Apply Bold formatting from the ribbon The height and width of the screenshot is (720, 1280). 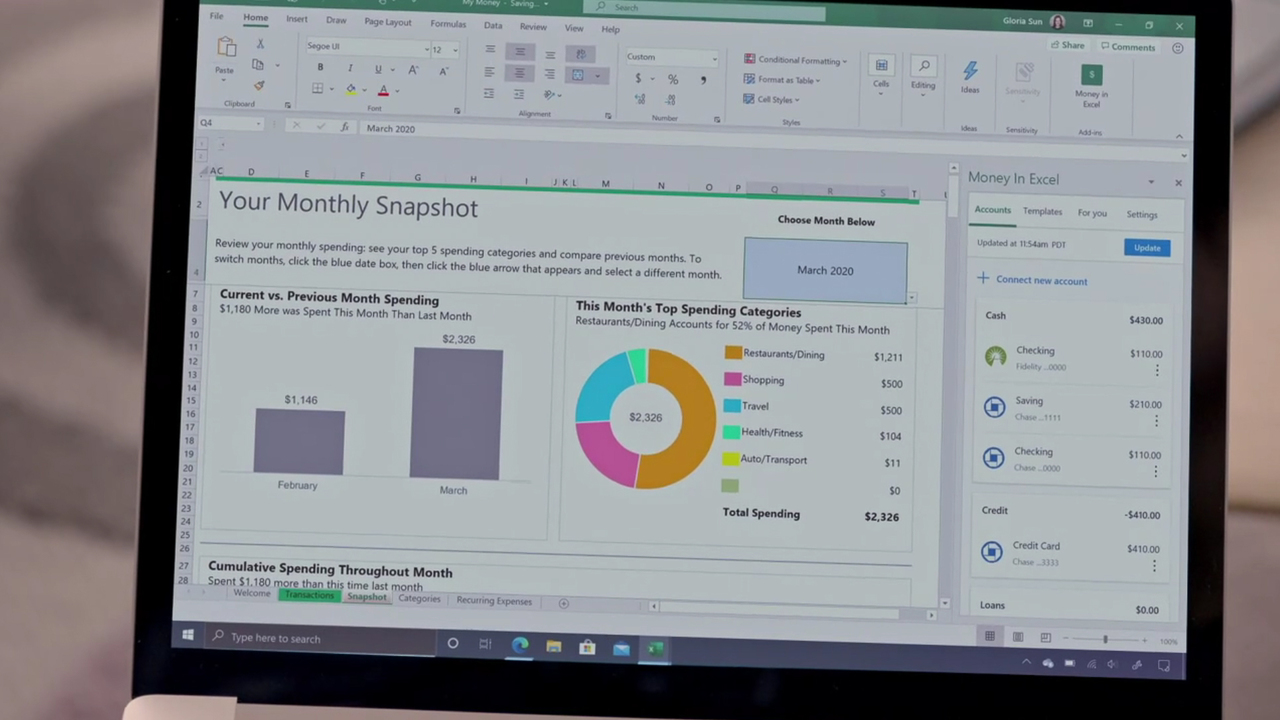(320, 67)
